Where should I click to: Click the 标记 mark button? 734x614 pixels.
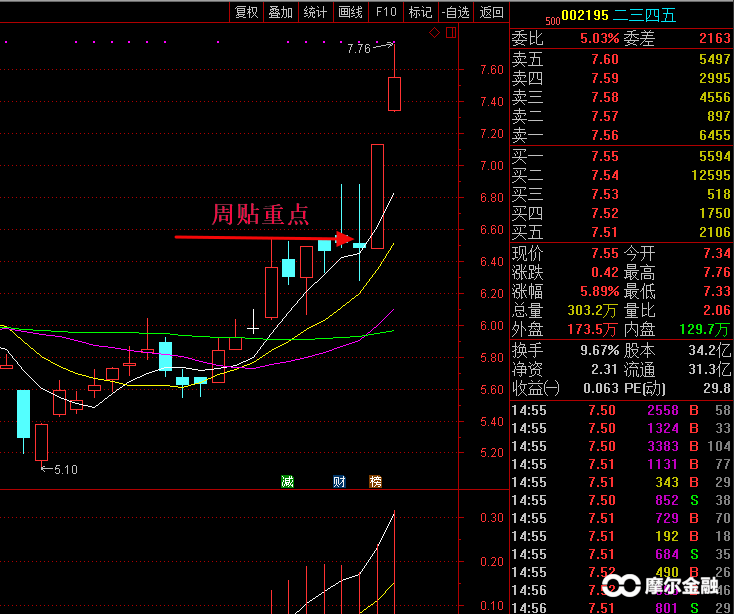pyautogui.click(x=420, y=12)
